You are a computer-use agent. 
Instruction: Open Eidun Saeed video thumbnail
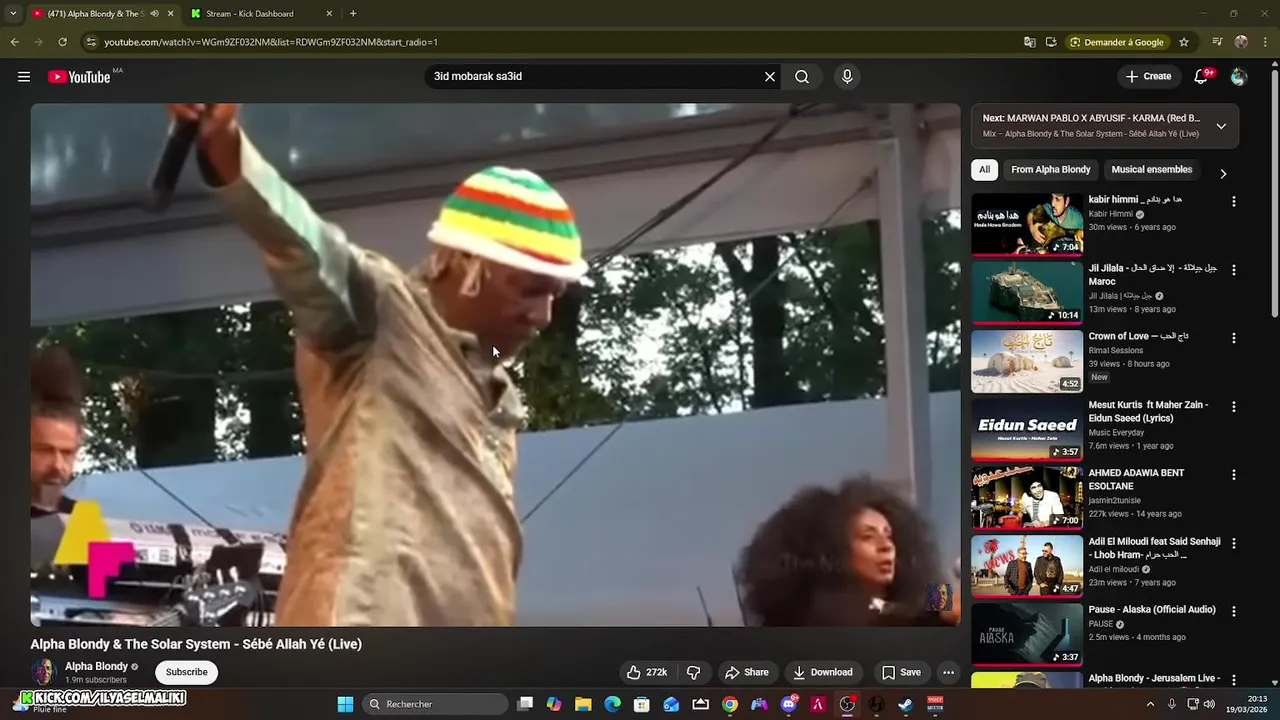click(1027, 429)
